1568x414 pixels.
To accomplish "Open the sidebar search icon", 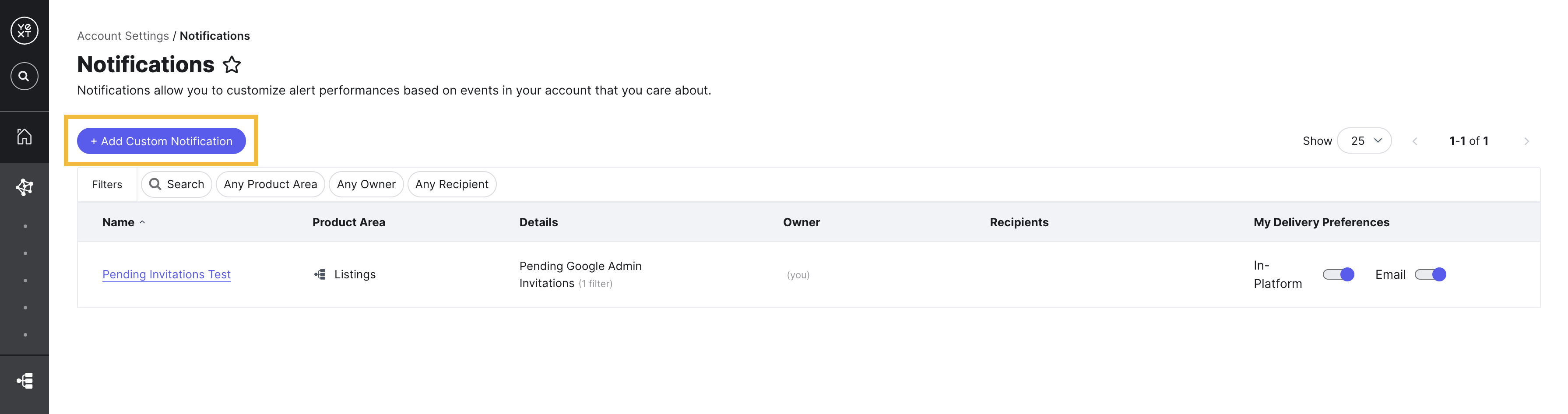I will (x=25, y=76).
